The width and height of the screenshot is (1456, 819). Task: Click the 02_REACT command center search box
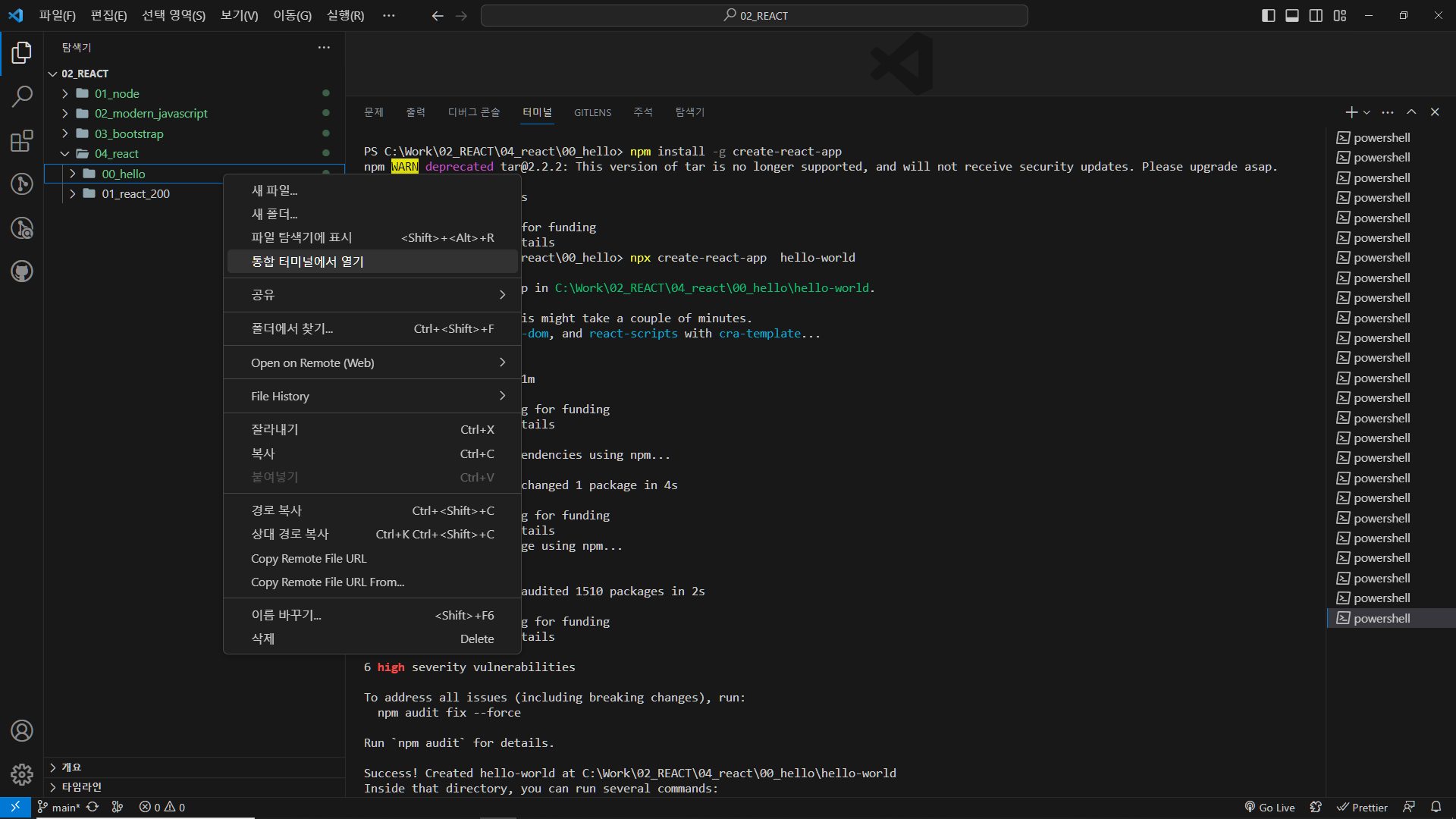tap(755, 16)
